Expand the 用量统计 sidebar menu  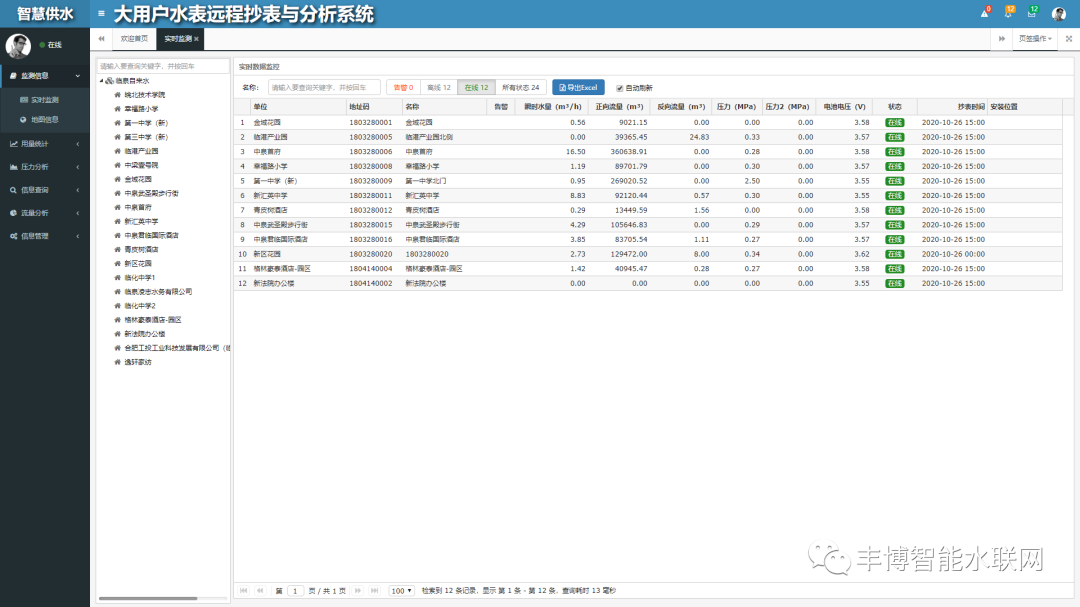[44, 143]
